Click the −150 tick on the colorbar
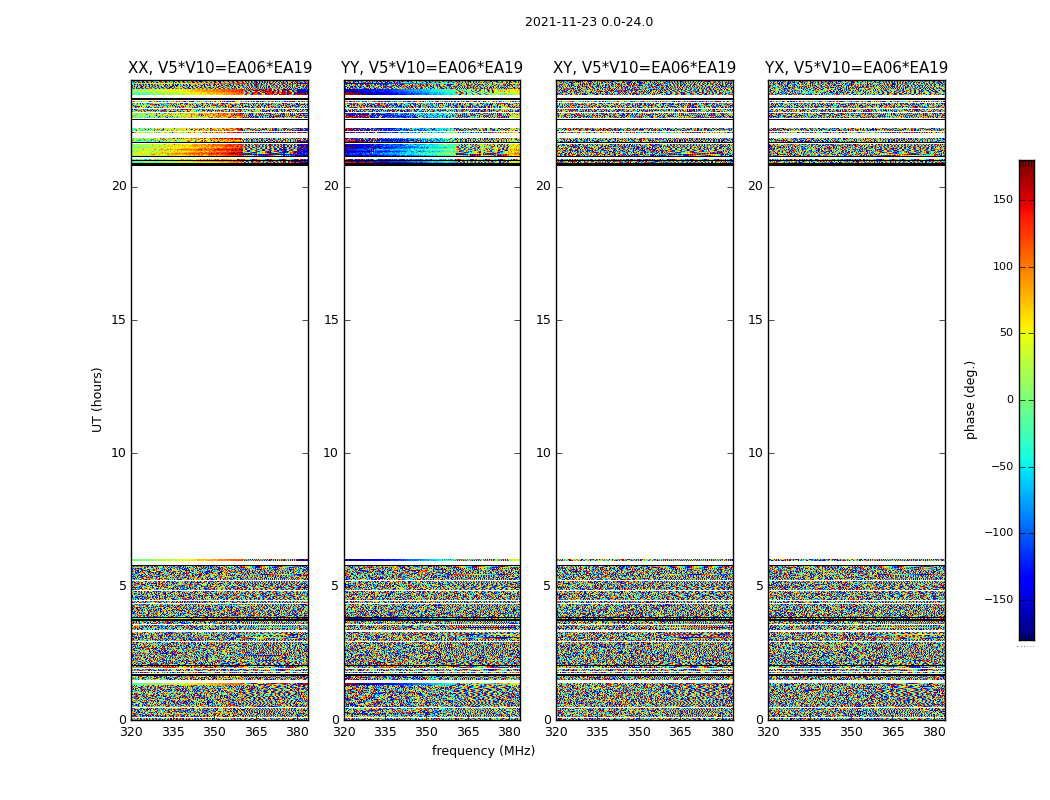 999,599
